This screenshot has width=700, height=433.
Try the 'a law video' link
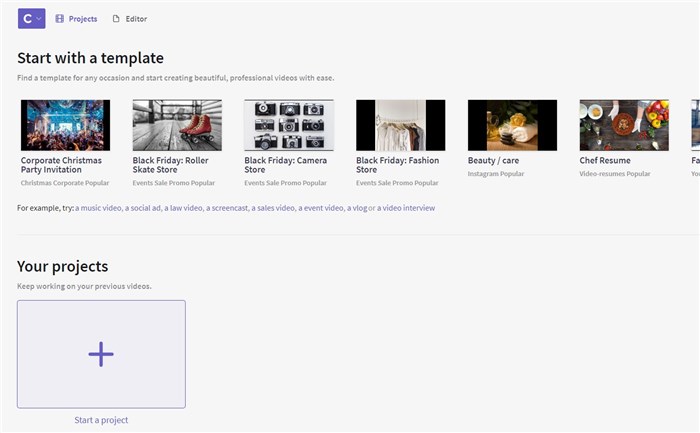tap(183, 208)
